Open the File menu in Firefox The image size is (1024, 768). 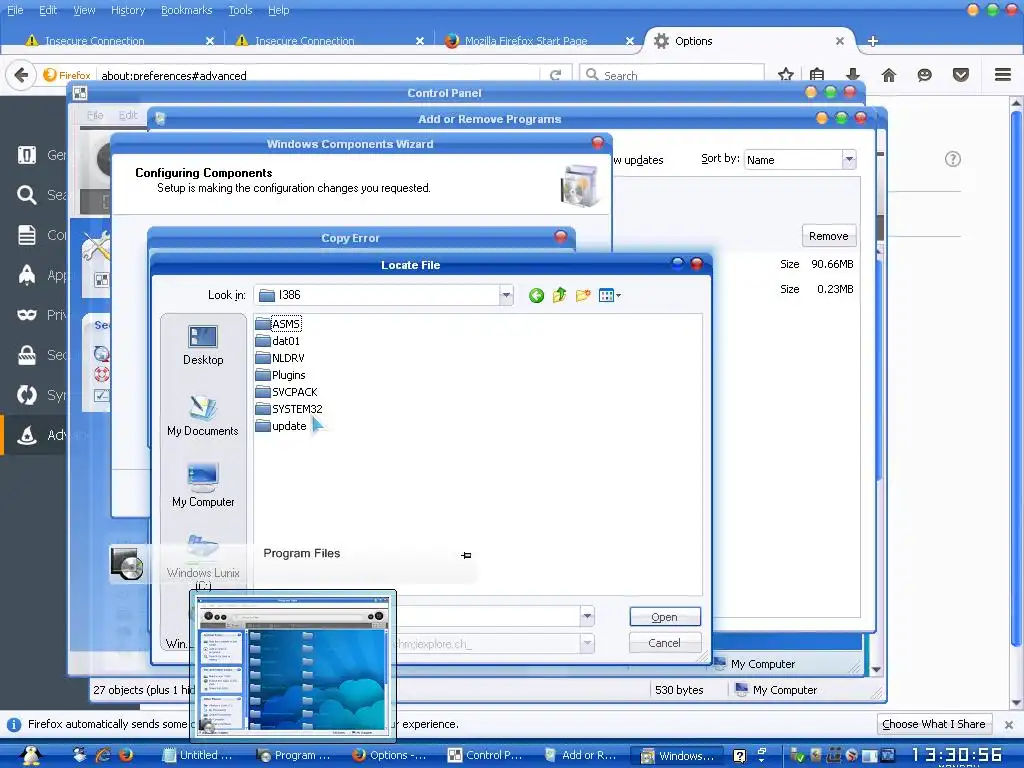click(x=15, y=10)
